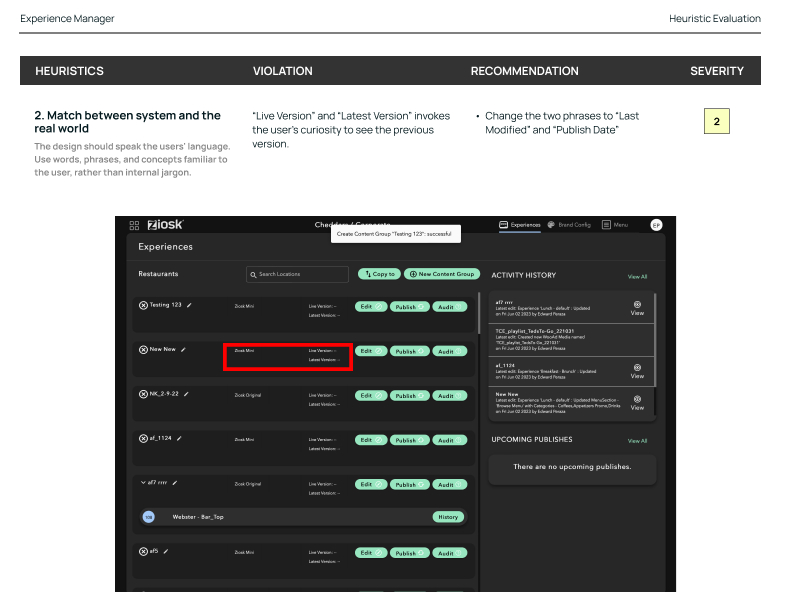
Task: Go to the Menu tab
Action: [x=615, y=225]
